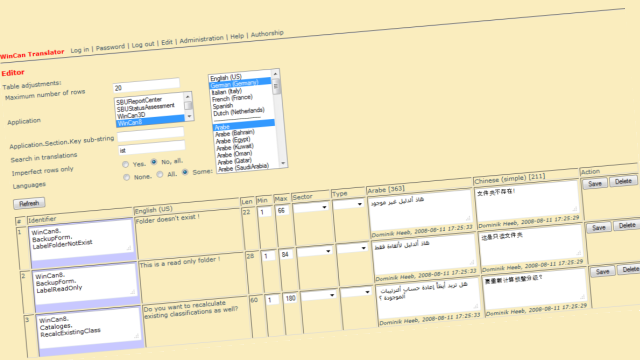Open the Log in menu link
The width and height of the screenshot is (640, 360).
point(80,50)
